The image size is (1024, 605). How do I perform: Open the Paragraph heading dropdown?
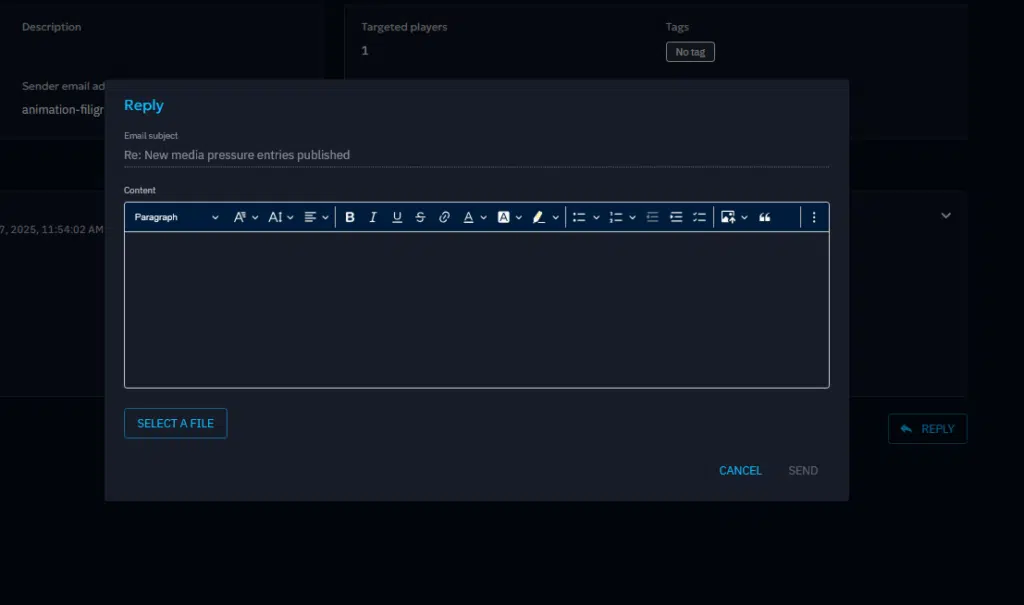pos(176,217)
